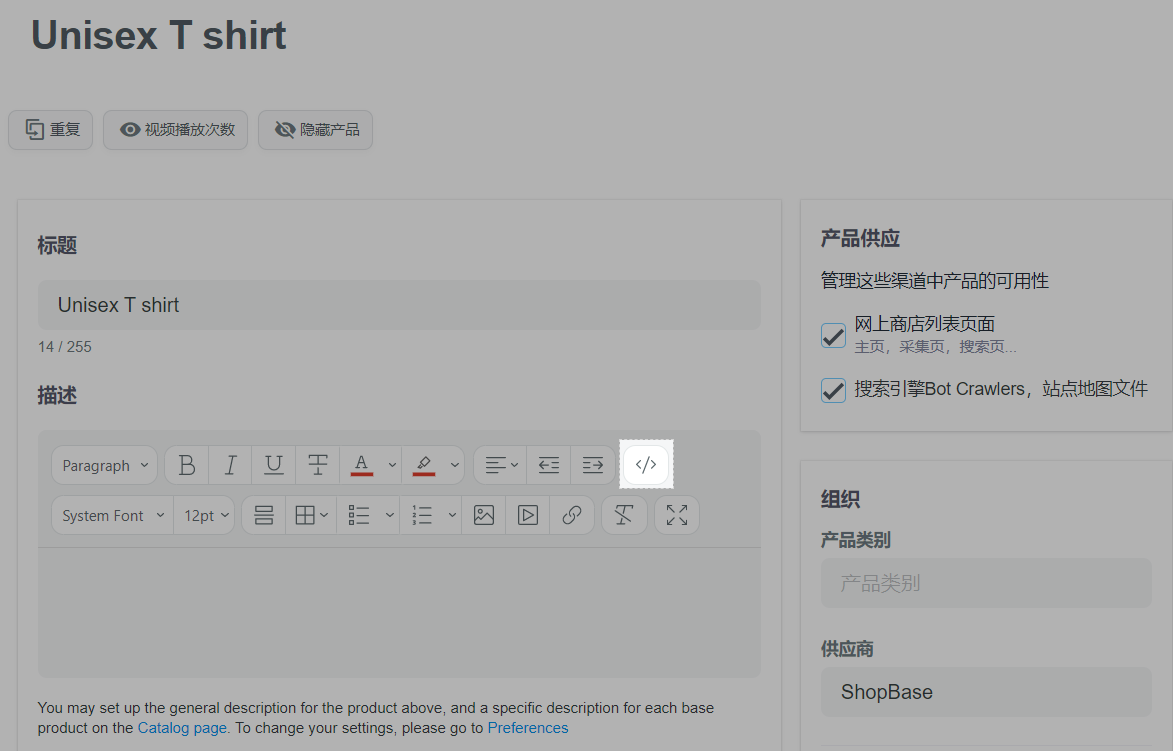Uncheck 网上商店列表页面 checkbox
Image resolution: width=1173 pixels, height=751 pixels.
click(833, 335)
